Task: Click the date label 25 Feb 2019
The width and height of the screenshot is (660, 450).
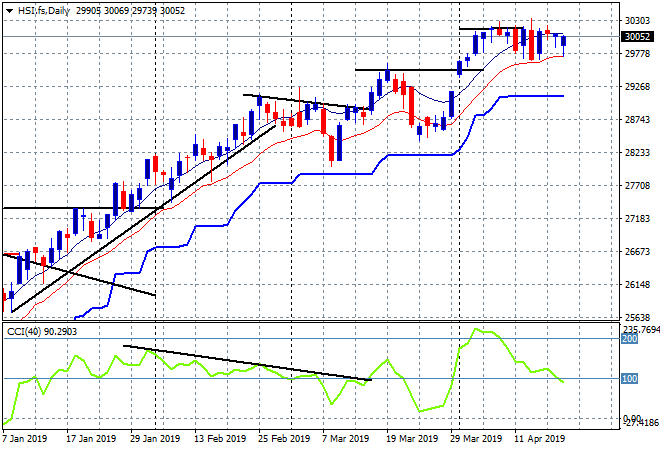Action: click(284, 439)
